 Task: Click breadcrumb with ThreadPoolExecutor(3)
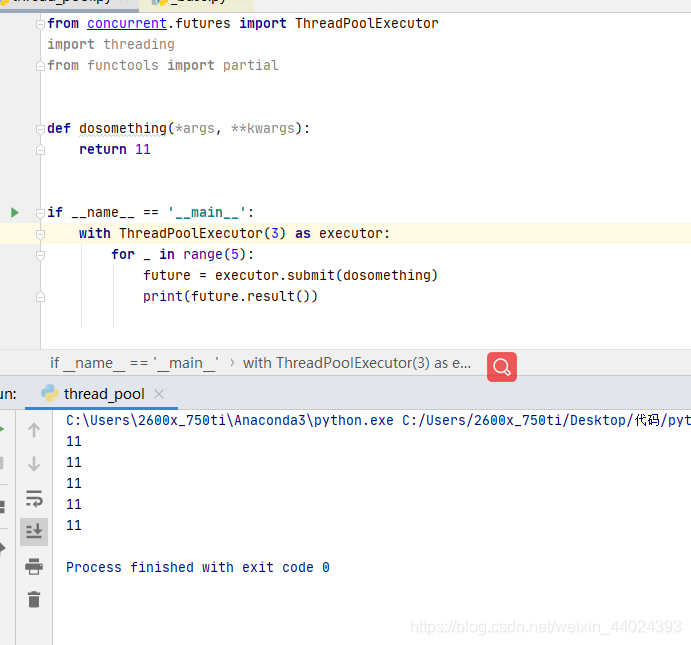tap(357, 363)
